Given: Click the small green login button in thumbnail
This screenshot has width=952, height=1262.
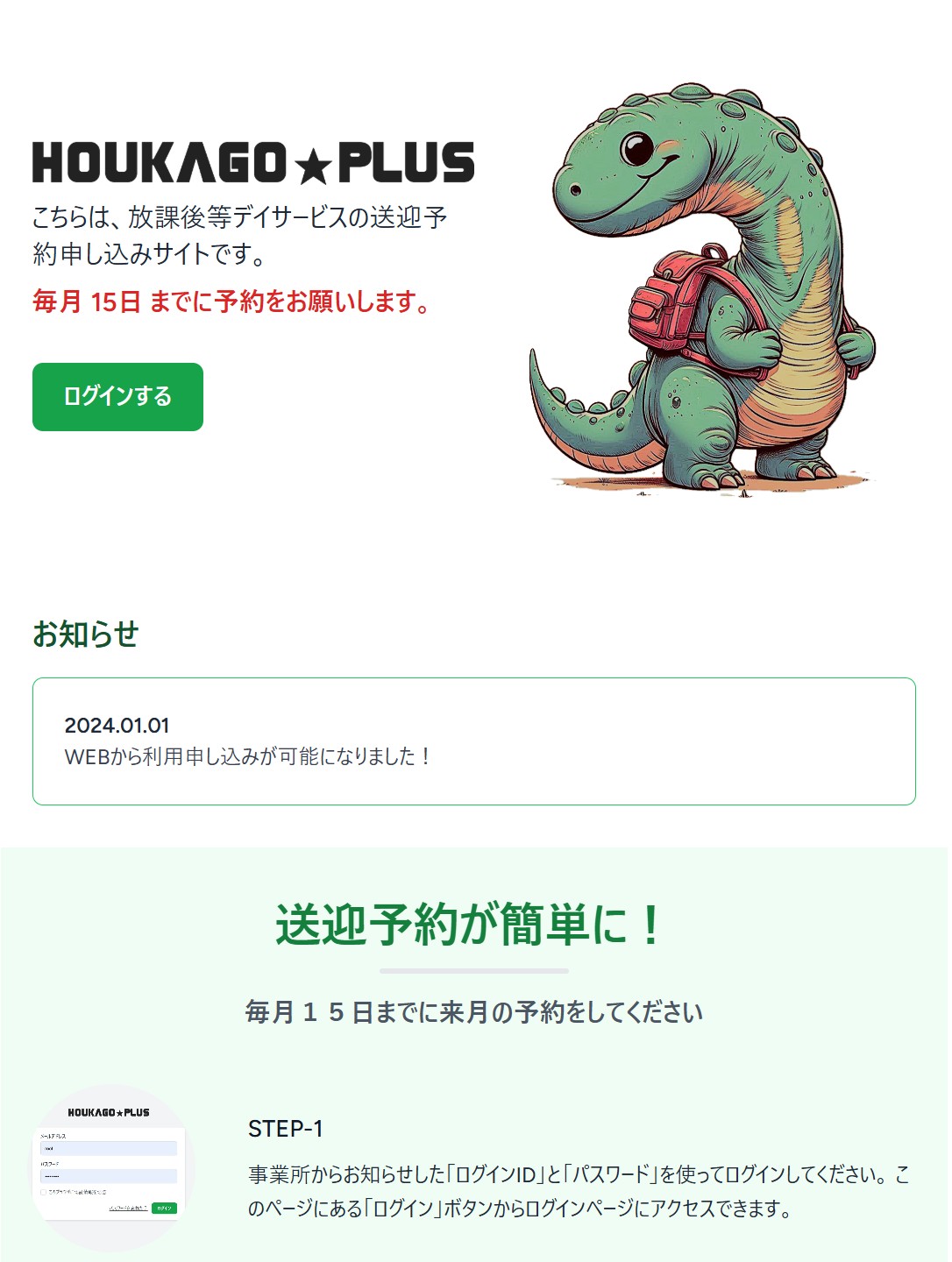Looking at the screenshot, I should tap(164, 1208).
